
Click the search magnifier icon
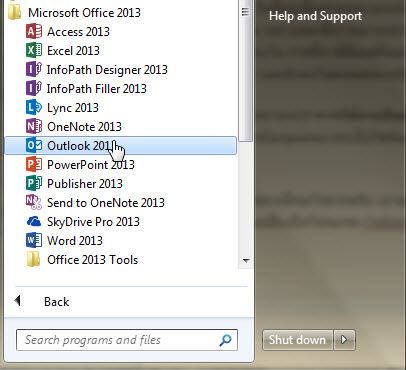point(226,340)
